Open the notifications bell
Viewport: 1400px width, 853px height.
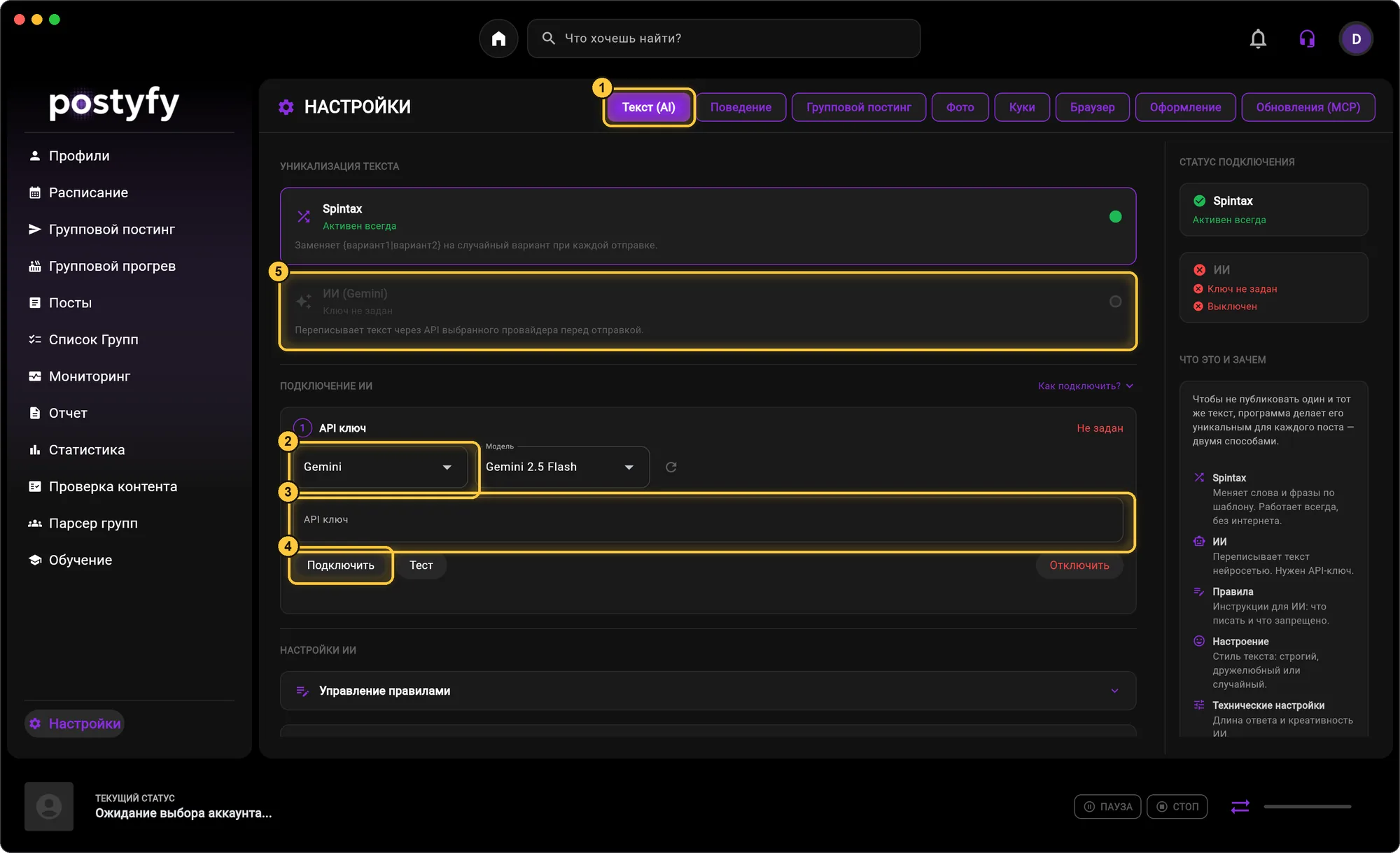pos(1258,38)
